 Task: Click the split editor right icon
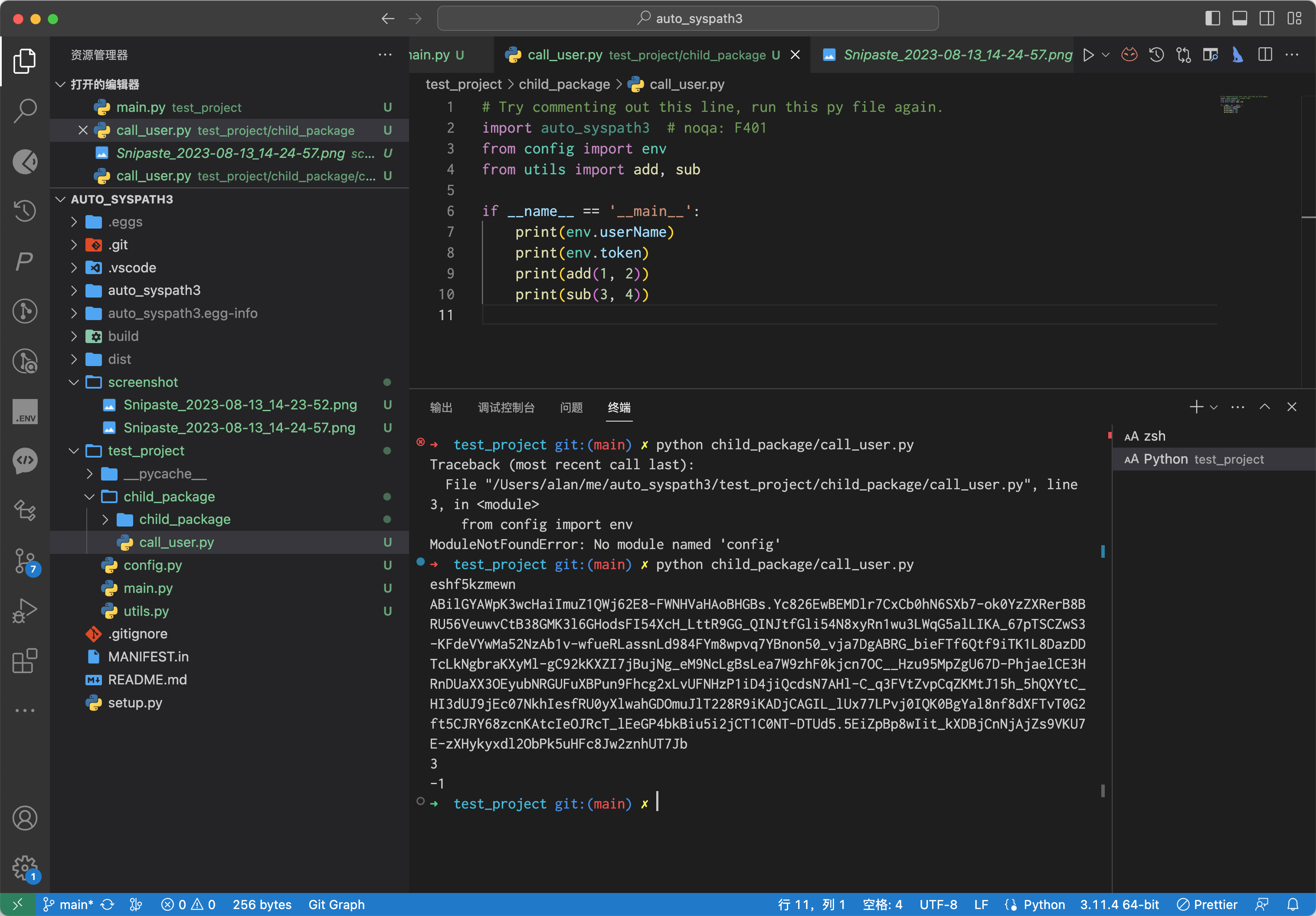point(1265,55)
